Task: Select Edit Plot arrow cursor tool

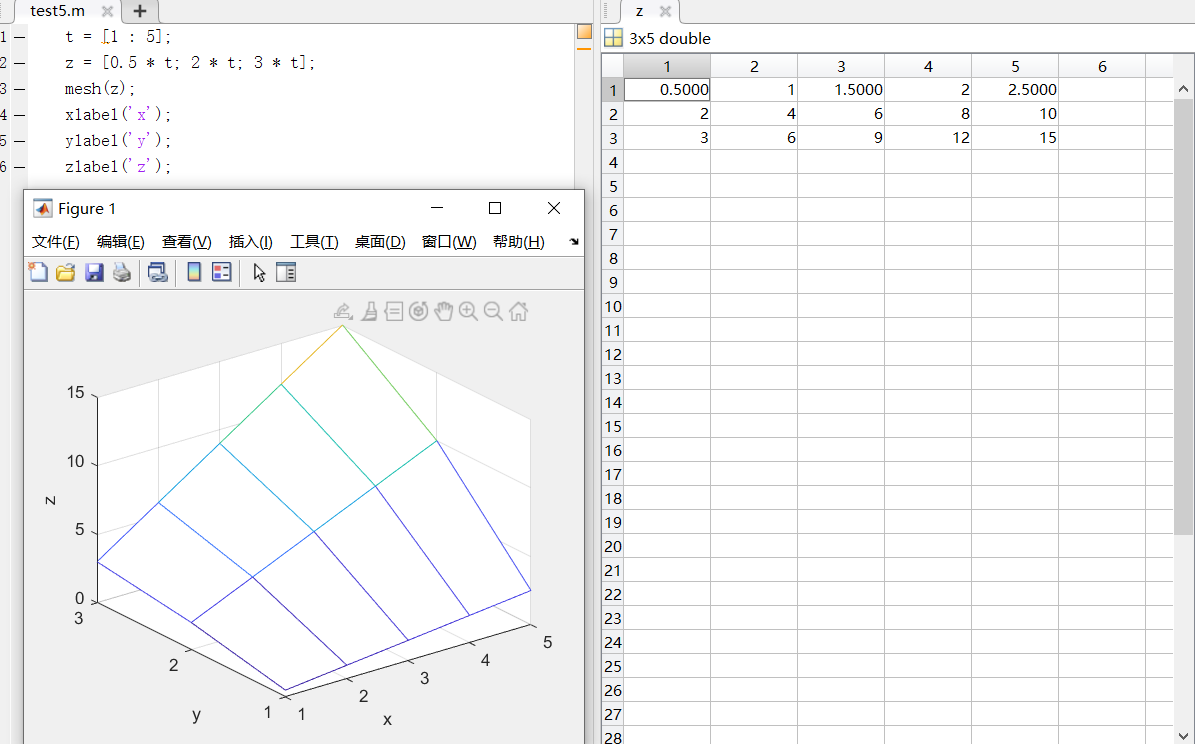Action: point(259,272)
